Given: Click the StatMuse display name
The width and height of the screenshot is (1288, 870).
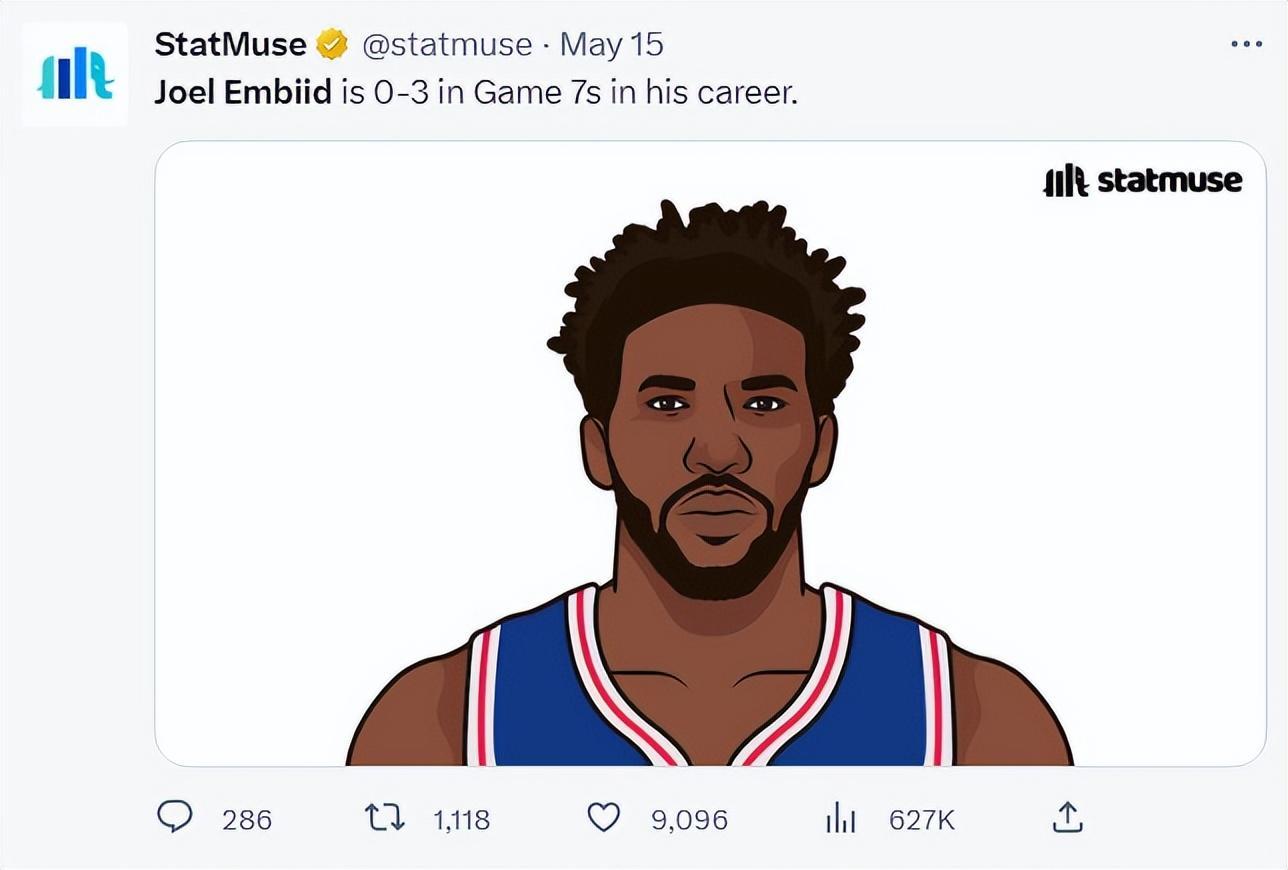Looking at the screenshot, I should click(231, 45).
